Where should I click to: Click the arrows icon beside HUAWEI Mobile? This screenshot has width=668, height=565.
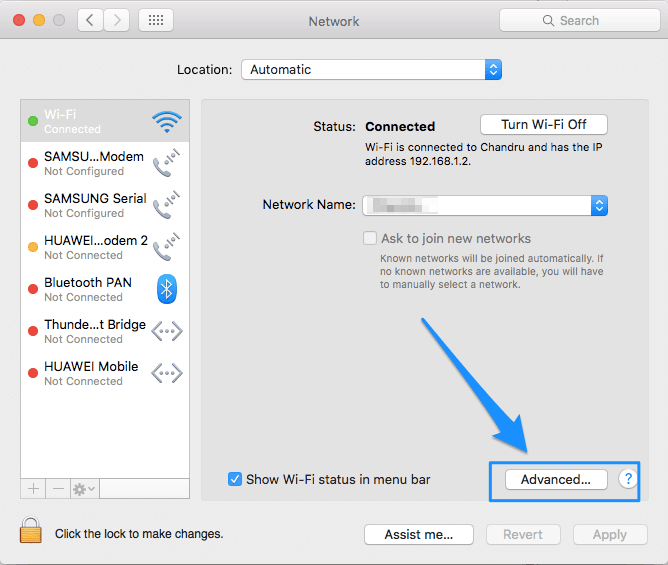tap(167, 373)
